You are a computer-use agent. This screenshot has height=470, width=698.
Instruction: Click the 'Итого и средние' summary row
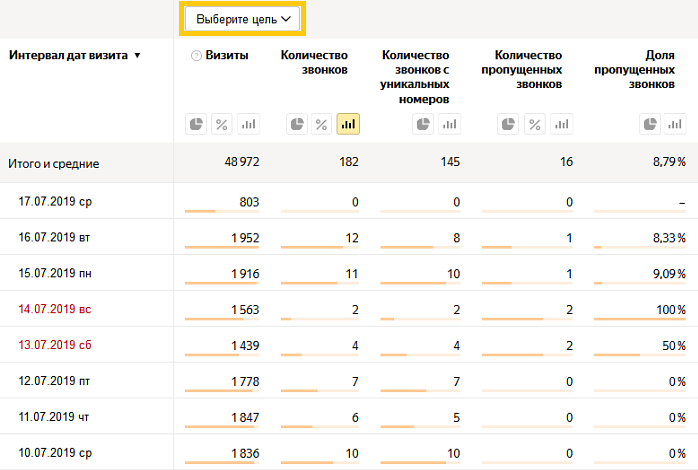pos(349,162)
